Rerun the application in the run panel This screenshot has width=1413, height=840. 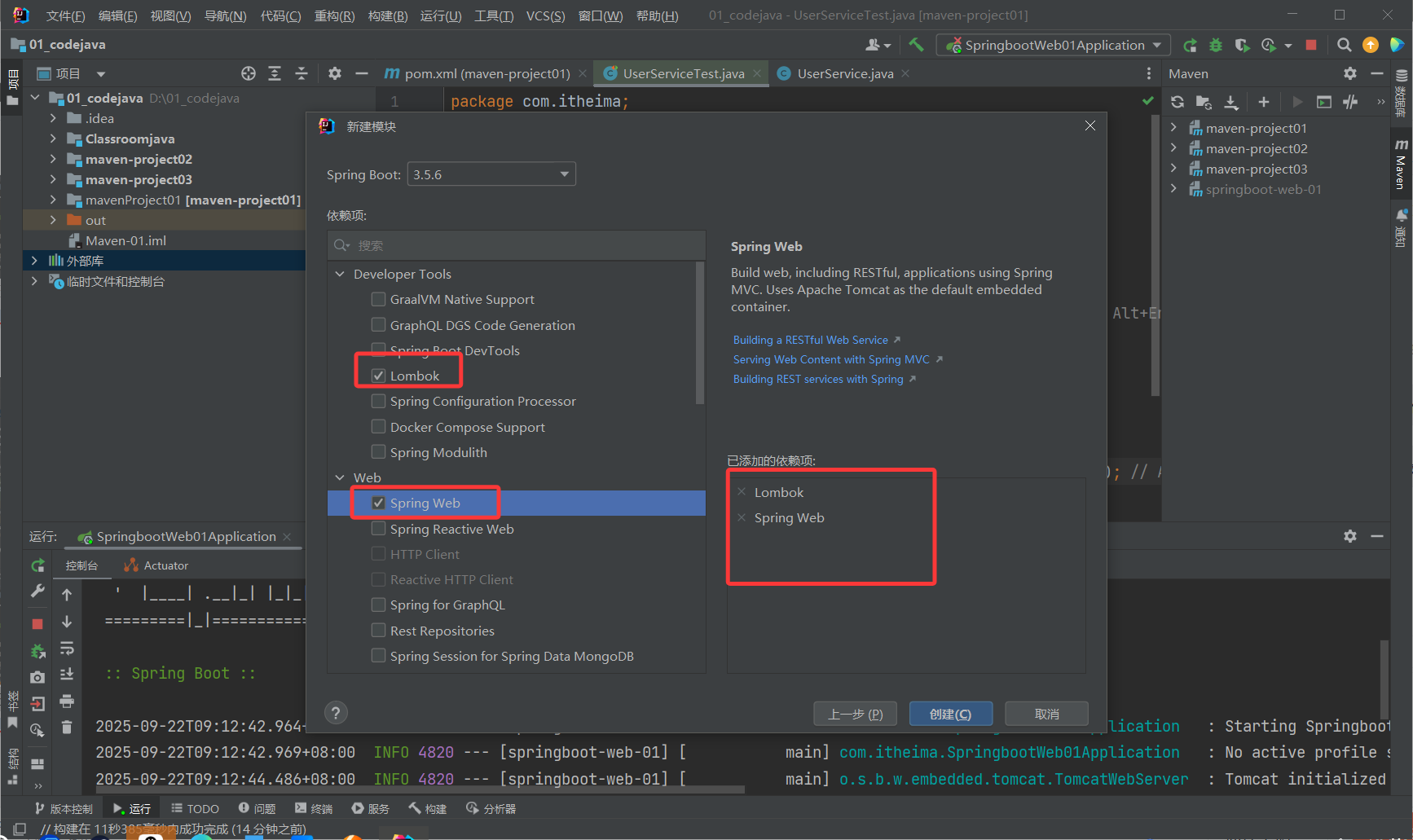point(37,565)
